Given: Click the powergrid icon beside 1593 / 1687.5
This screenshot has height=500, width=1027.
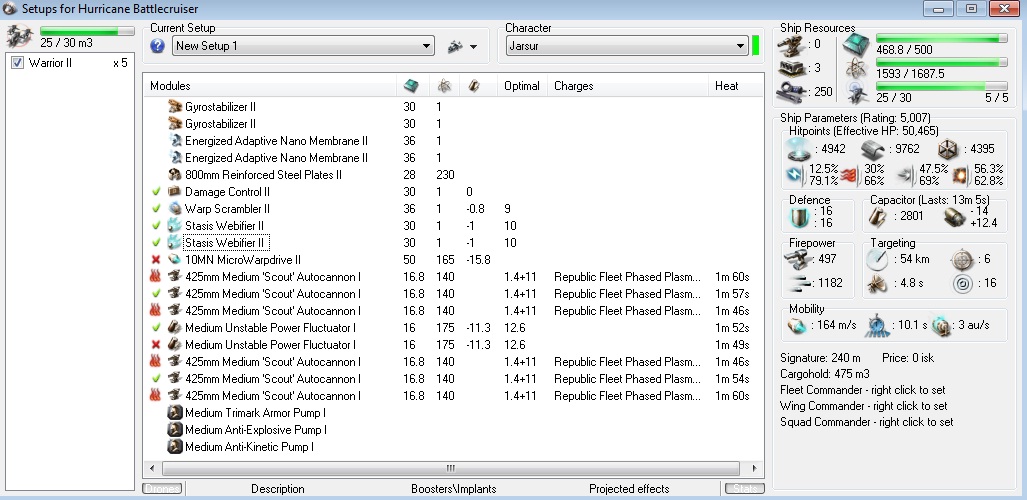Looking at the screenshot, I should pyautogui.click(x=855, y=68).
